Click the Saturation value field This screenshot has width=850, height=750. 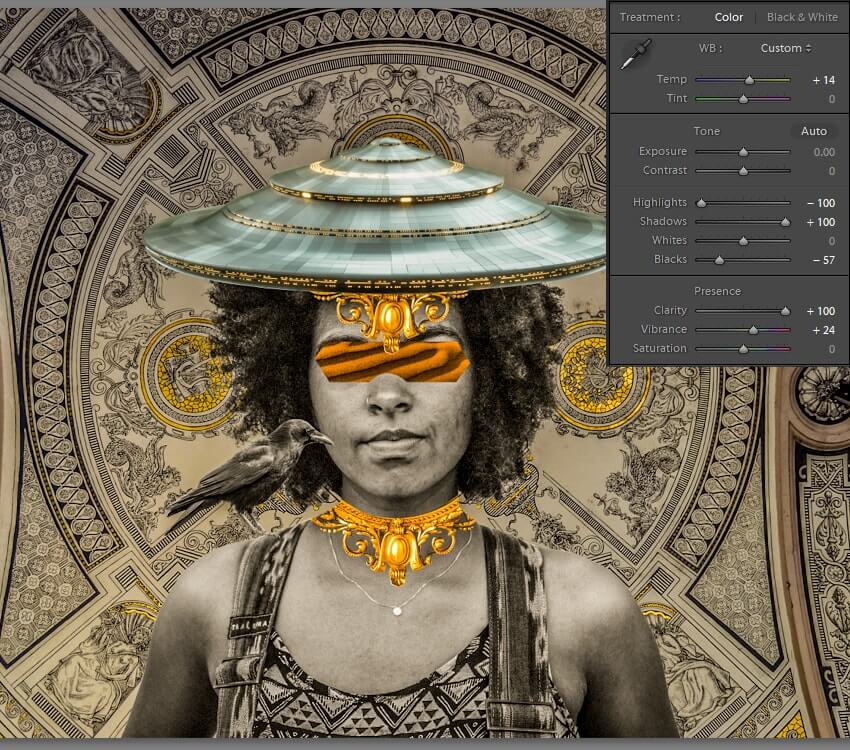[x=832, y=349]
